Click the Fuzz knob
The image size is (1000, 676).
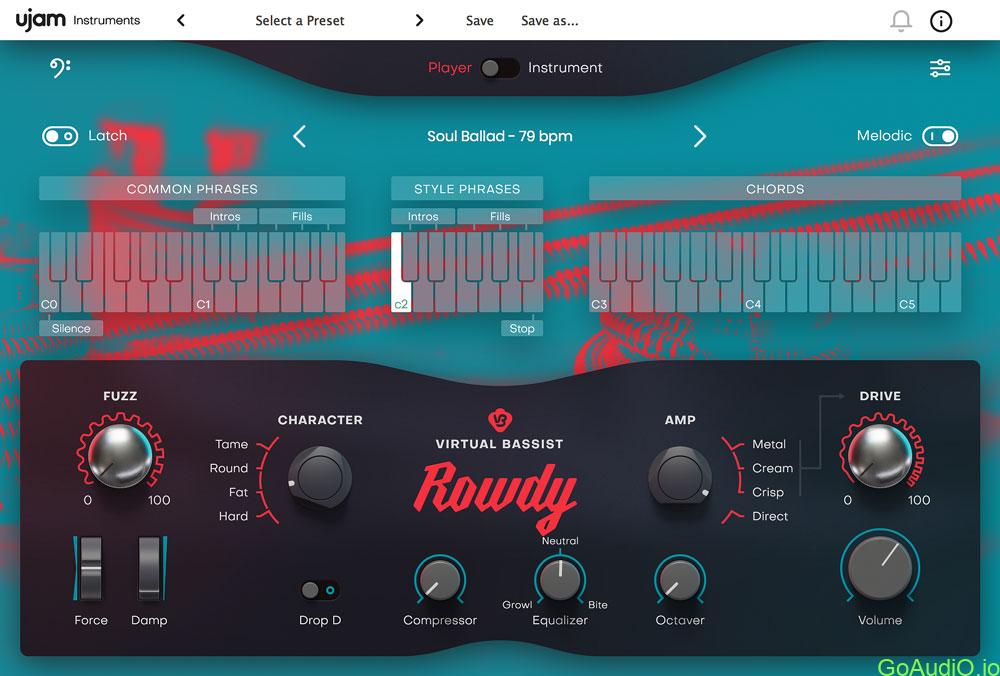pos(120,455)
